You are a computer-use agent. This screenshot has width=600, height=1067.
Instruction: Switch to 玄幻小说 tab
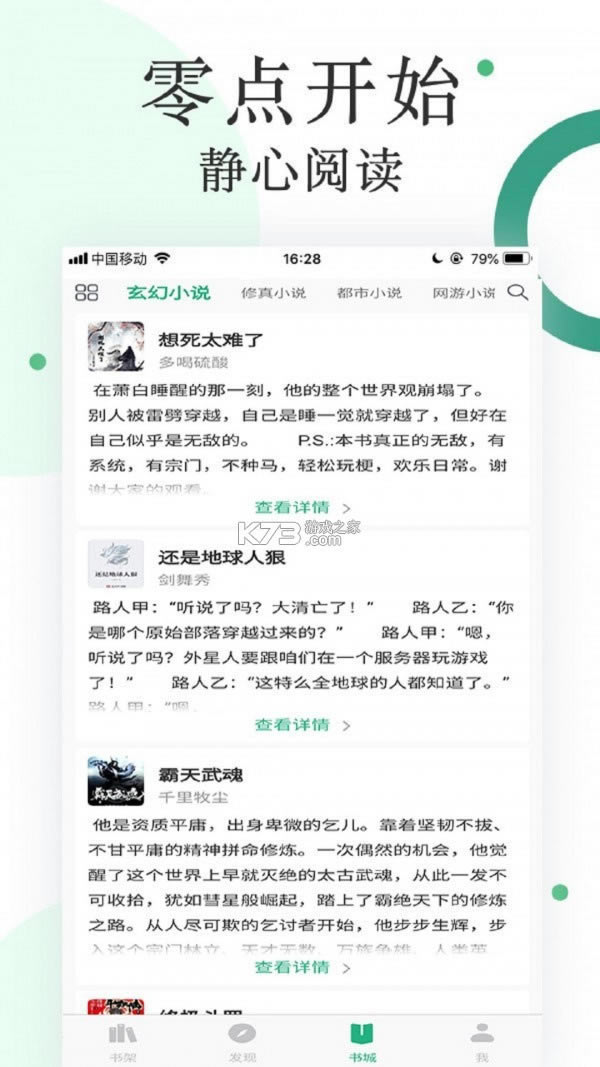(x=169, y=293)
